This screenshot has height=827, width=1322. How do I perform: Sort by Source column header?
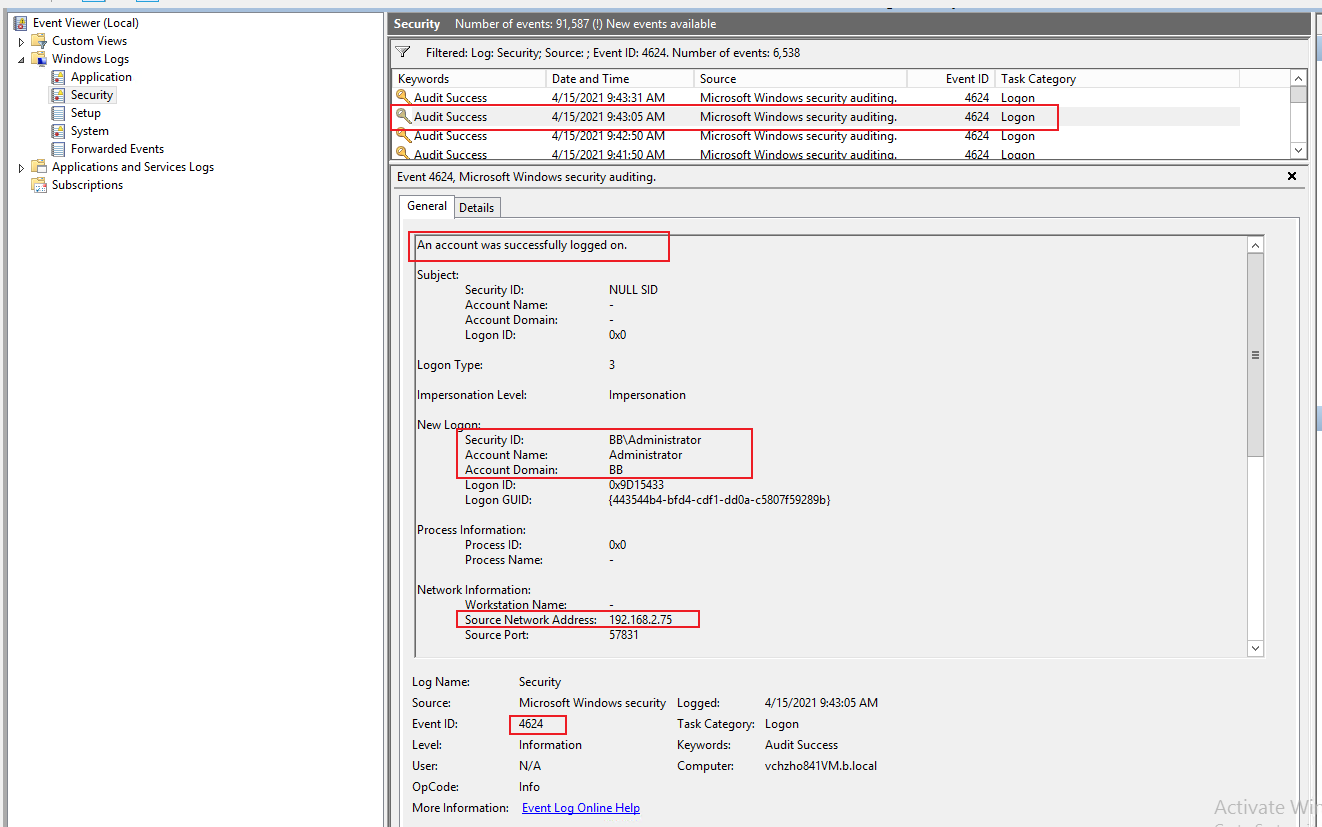coord(800,78)
